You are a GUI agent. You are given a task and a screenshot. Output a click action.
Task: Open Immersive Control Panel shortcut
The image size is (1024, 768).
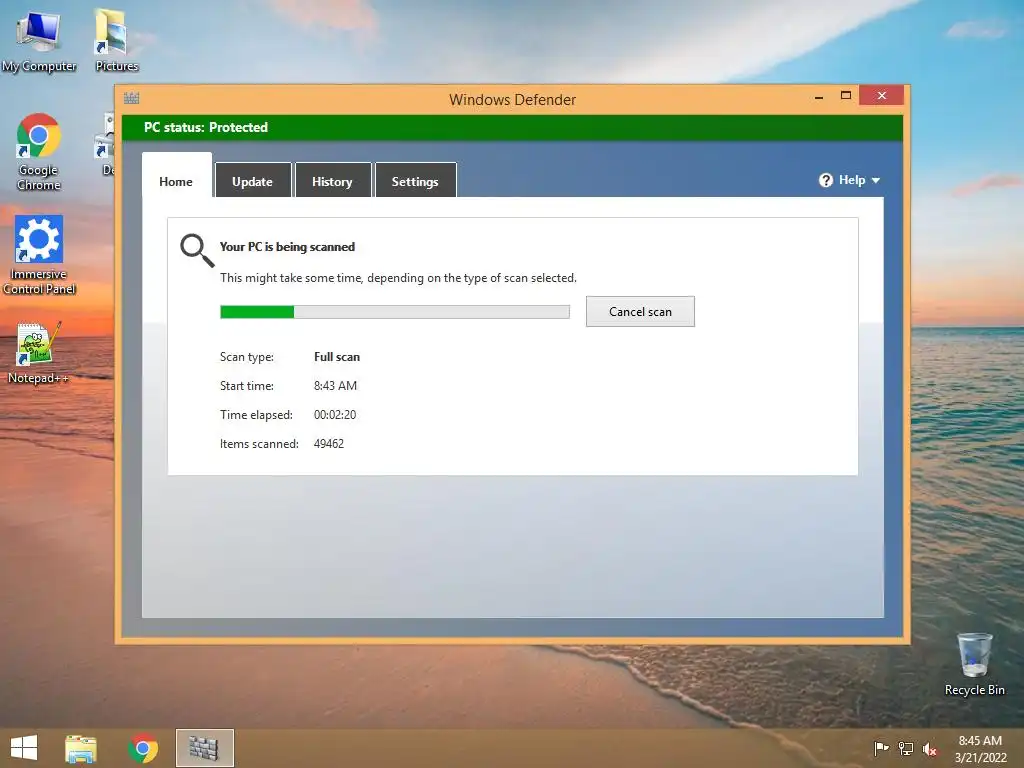tap(39, 255)
